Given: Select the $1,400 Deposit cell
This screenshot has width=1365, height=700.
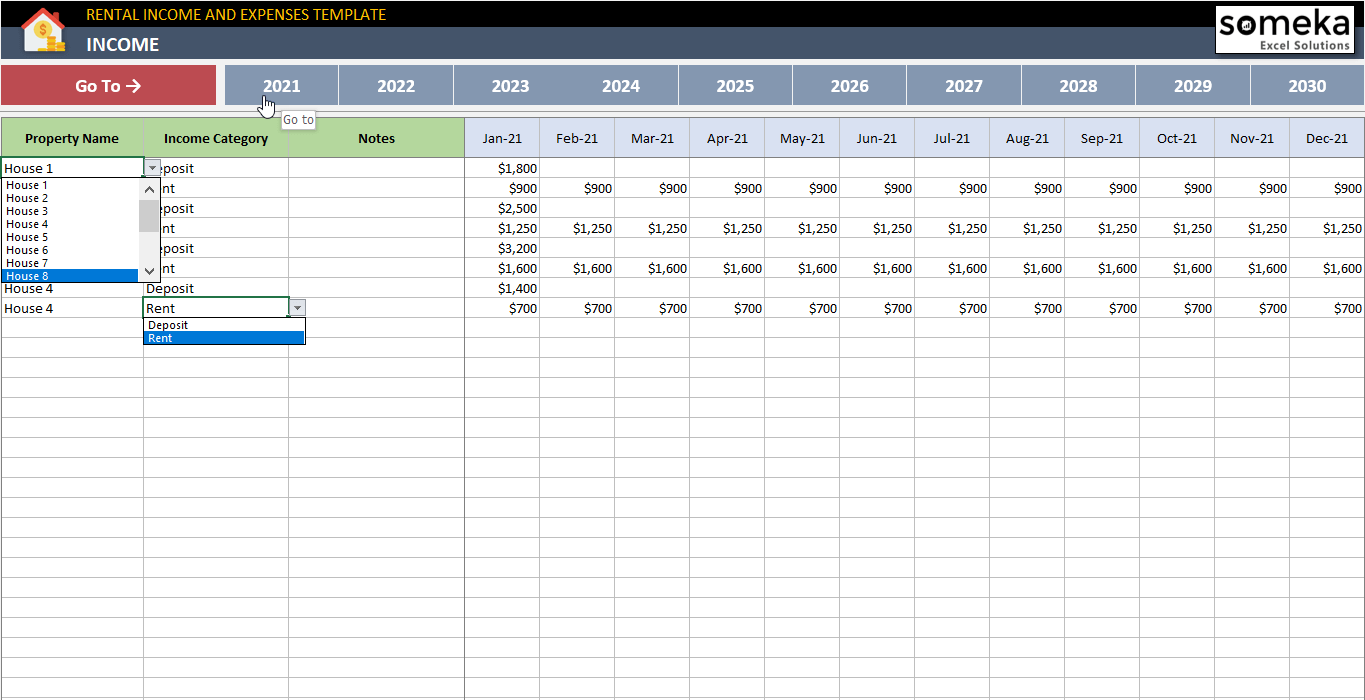Looking at the screenshot, I should (x=502, y=288).
